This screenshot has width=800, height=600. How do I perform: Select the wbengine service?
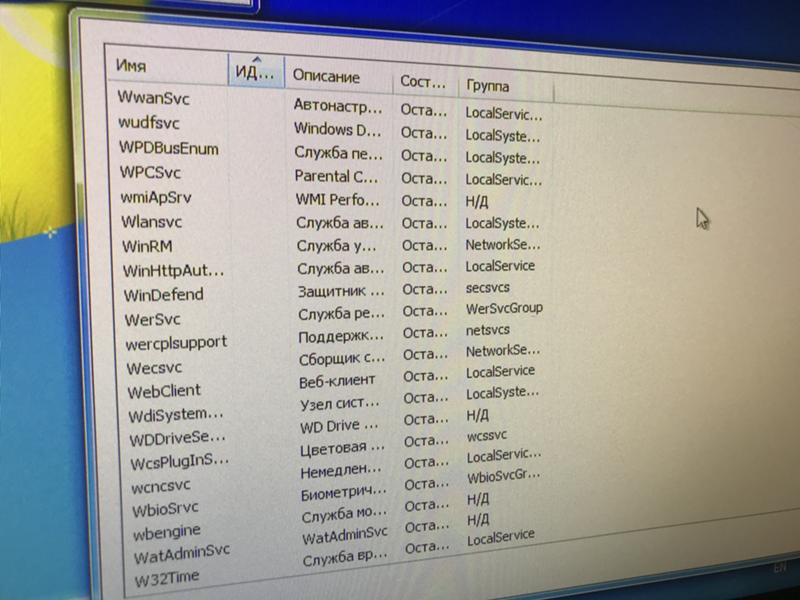[167, 532]
